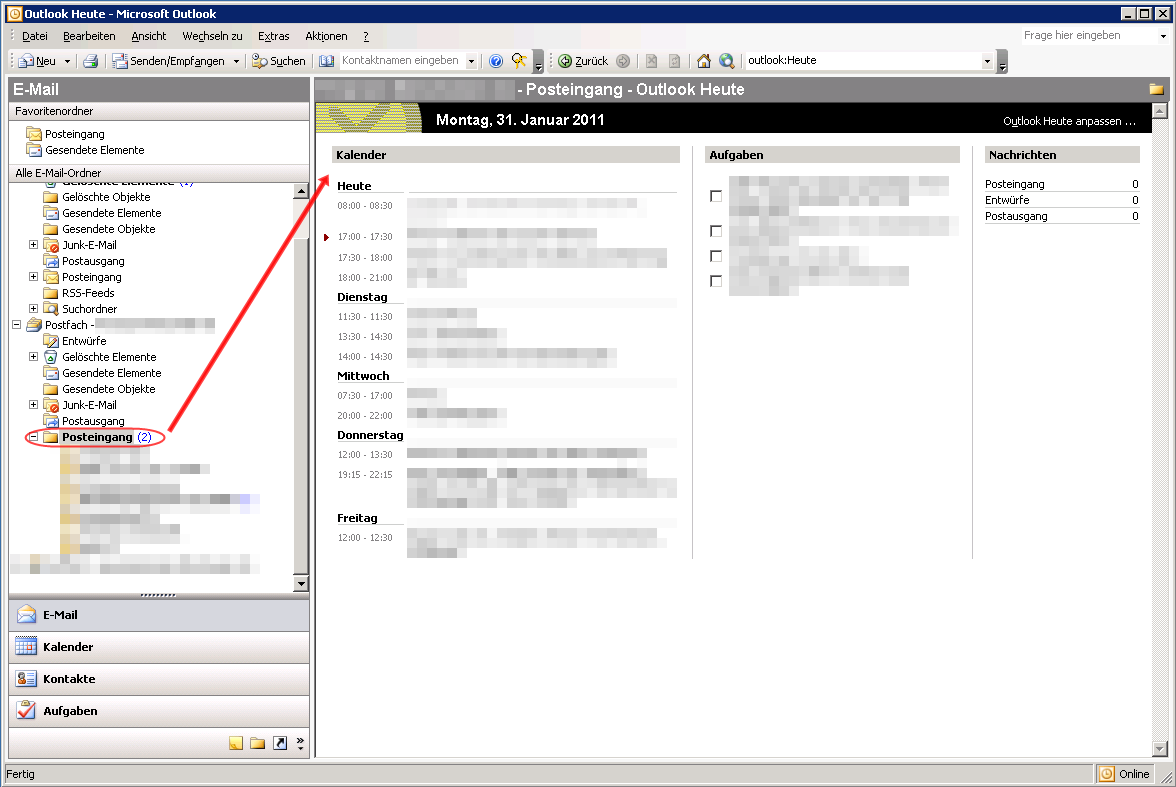Open the ? help menu
This screenshot has height=787, width=1176.
366,36
